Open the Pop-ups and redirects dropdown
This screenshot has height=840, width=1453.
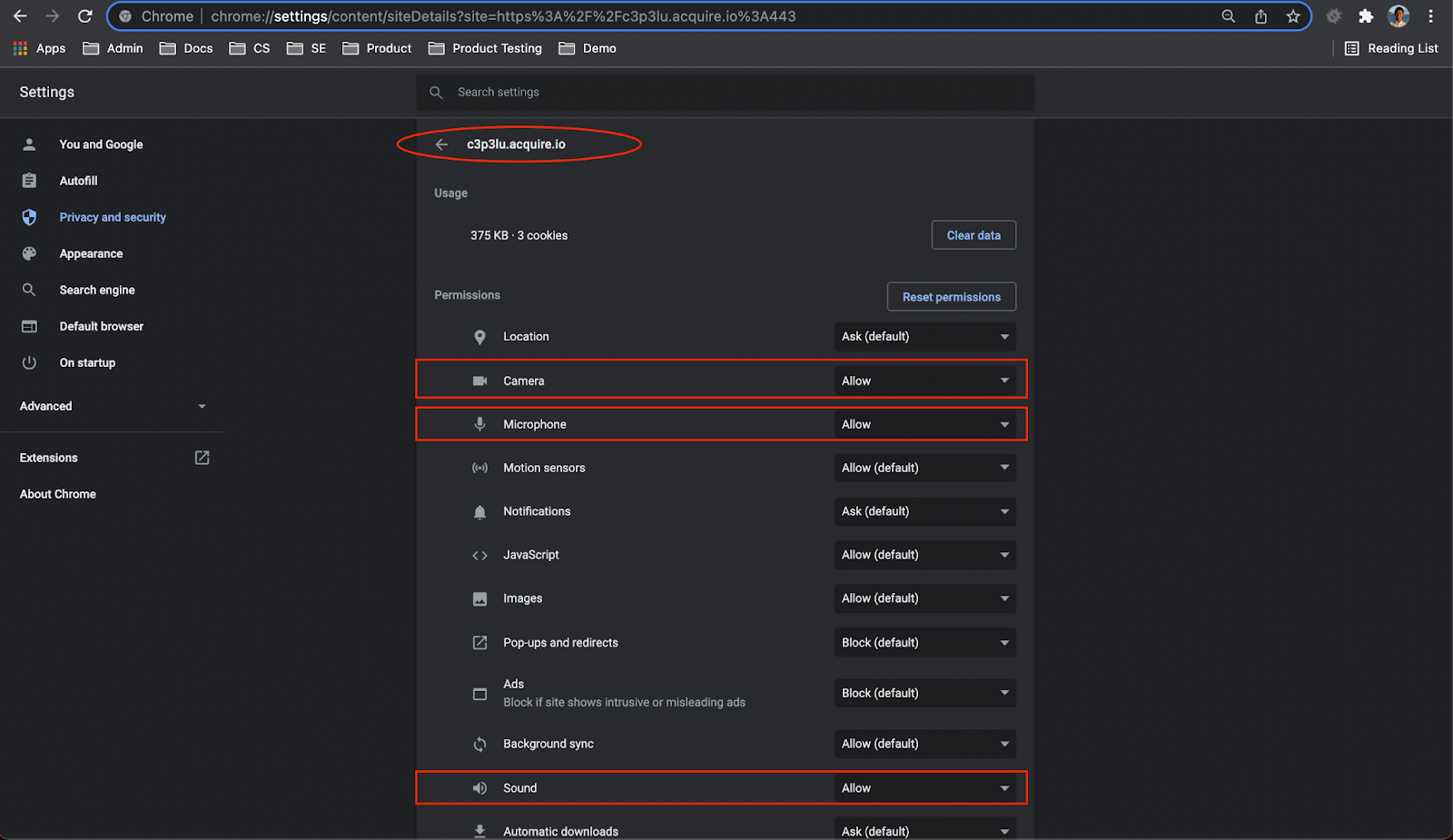coord(924,642)
